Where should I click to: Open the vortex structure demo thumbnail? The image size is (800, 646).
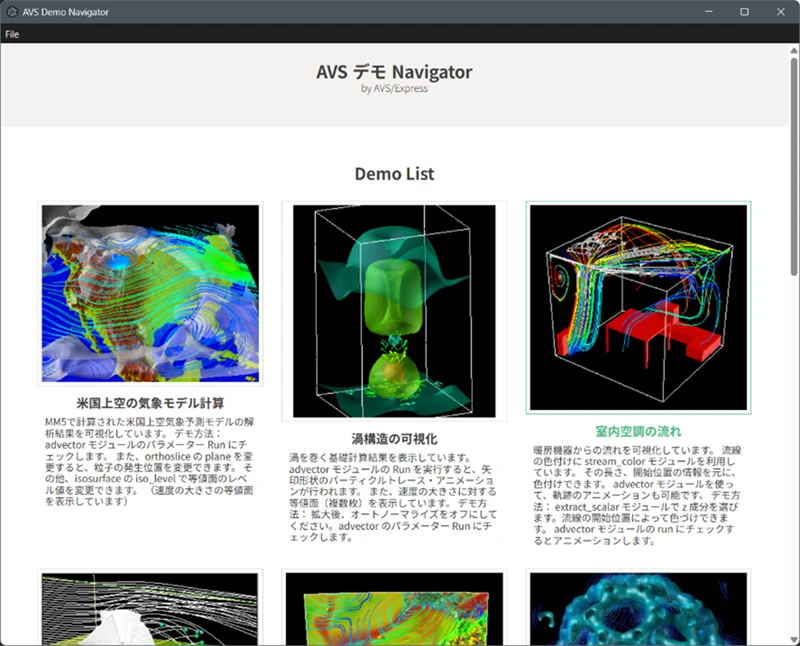[x=394, y=311]
